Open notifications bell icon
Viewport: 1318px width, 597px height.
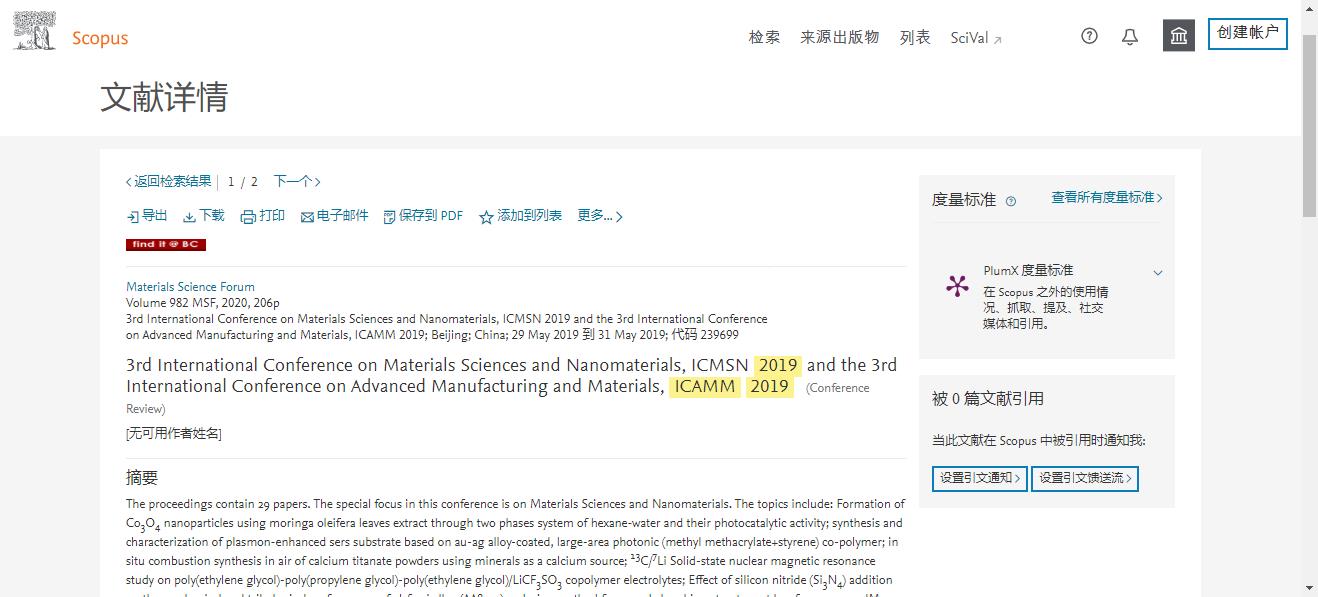1130,37
